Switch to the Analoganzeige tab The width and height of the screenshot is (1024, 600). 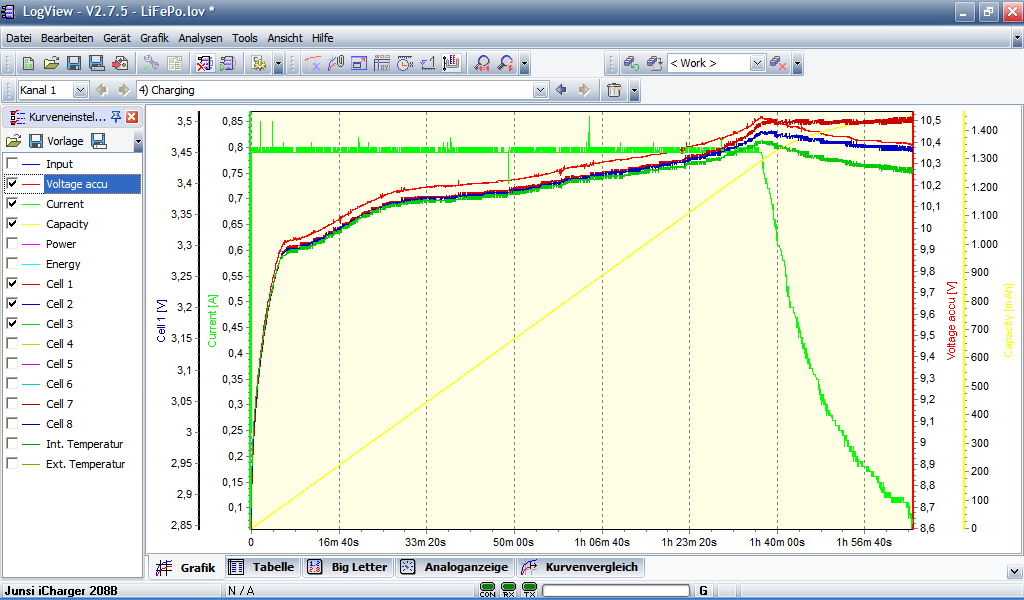(x=456, y=567)
